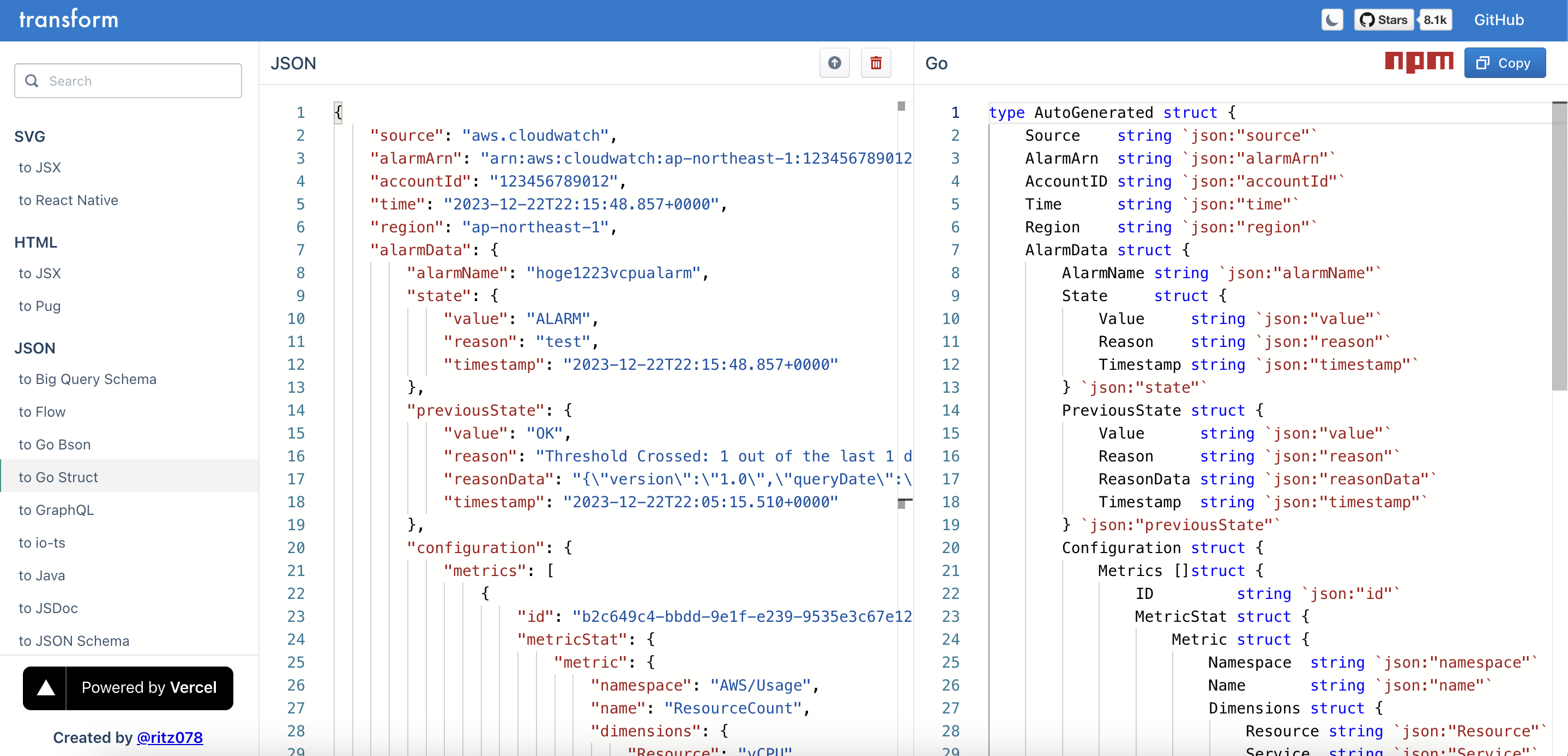The width and height of the screenshot is (1568, 756).
Task: Copy the generated Go code
Action: 1504,63
